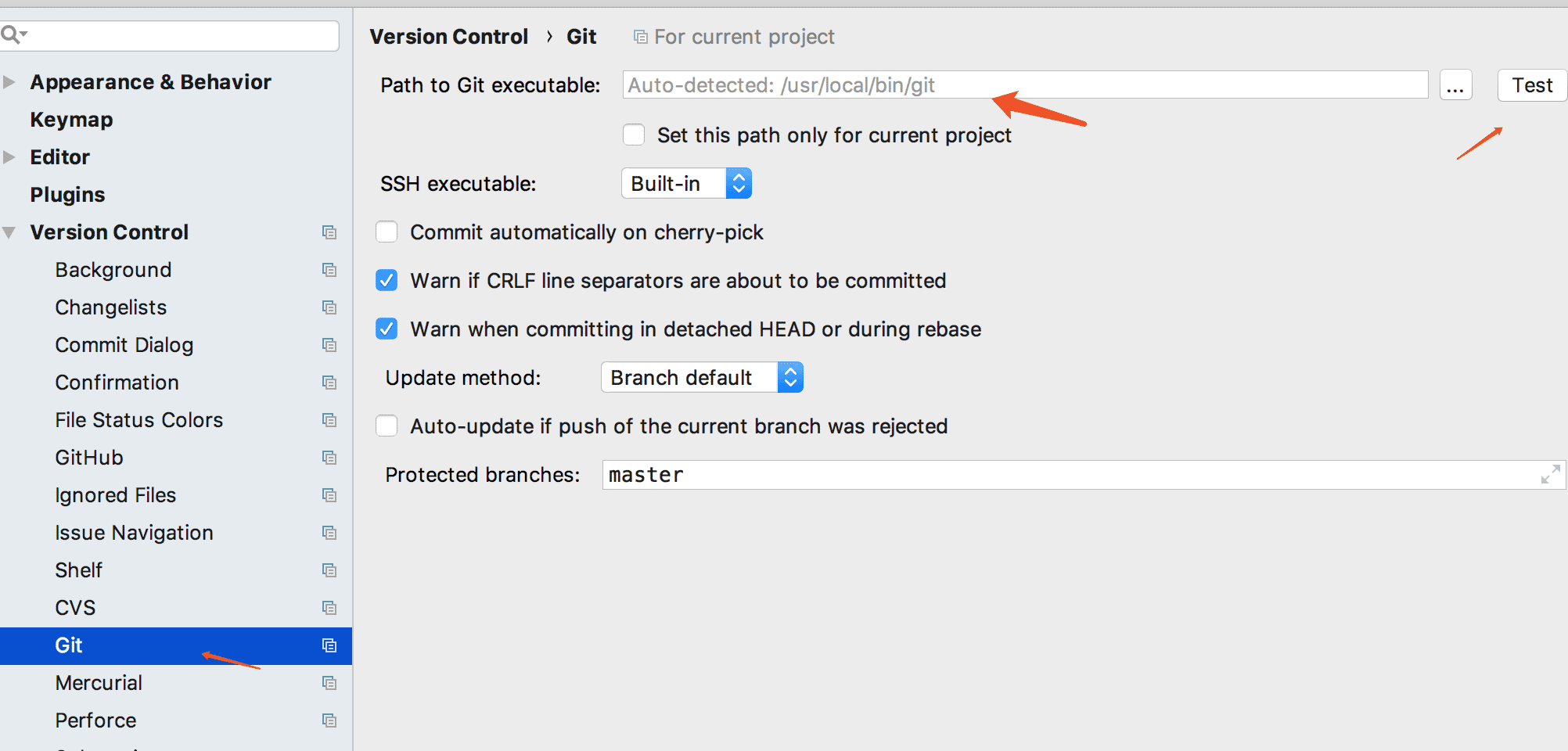Click the Path to Git executable field
The height and width of the screenshot is (751, 1568).
tap(1025, 84)
